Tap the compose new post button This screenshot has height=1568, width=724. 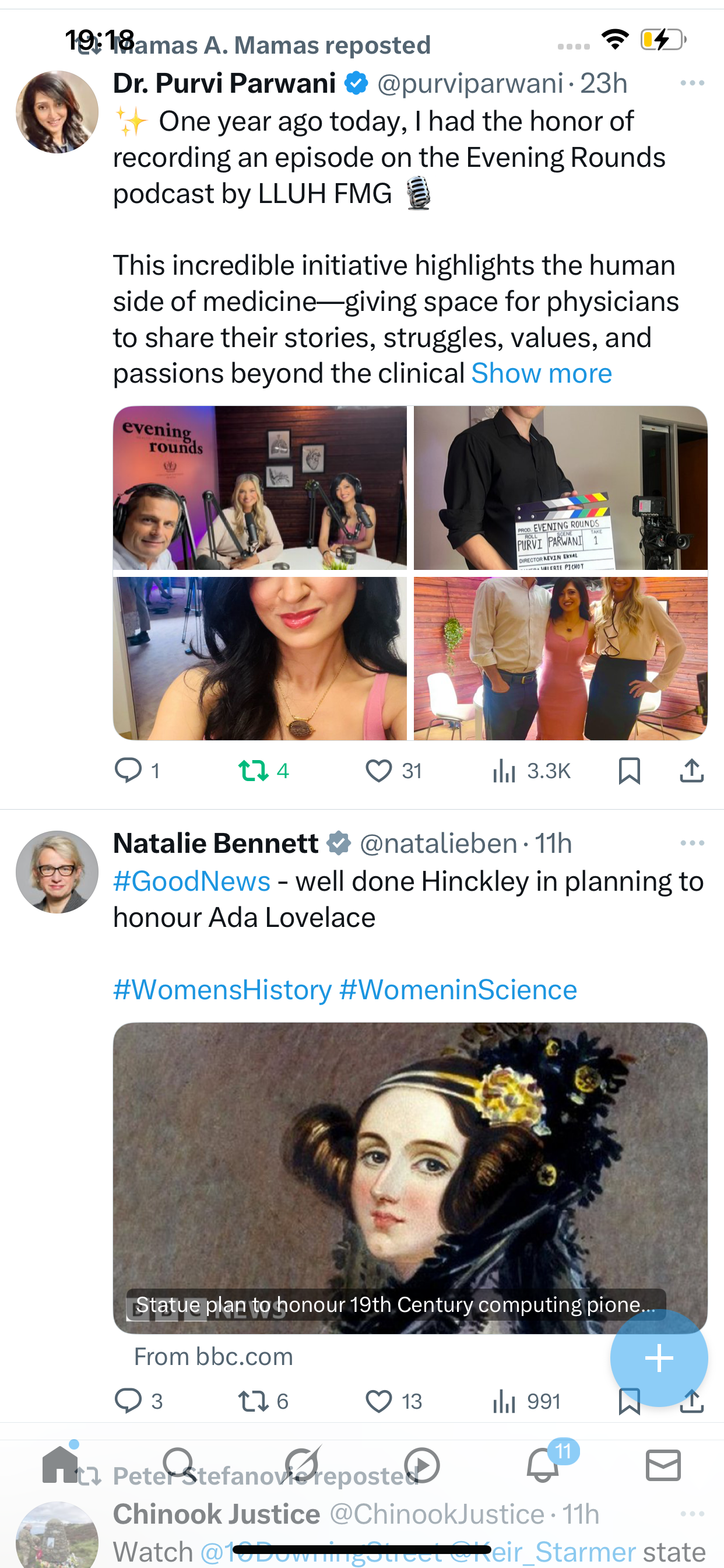tap(658, 1358)
